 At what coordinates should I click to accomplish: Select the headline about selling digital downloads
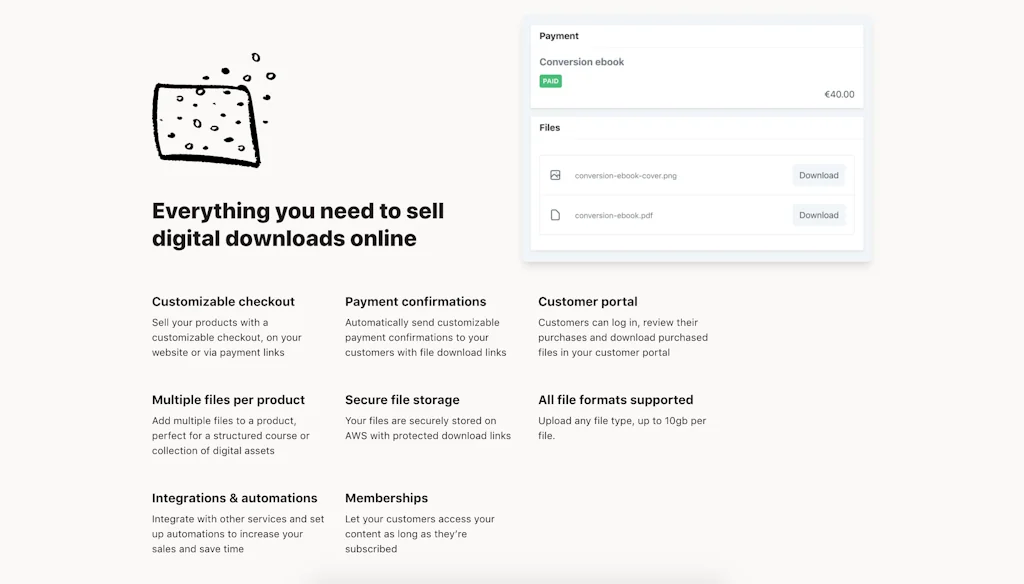[x=297, y=224]
